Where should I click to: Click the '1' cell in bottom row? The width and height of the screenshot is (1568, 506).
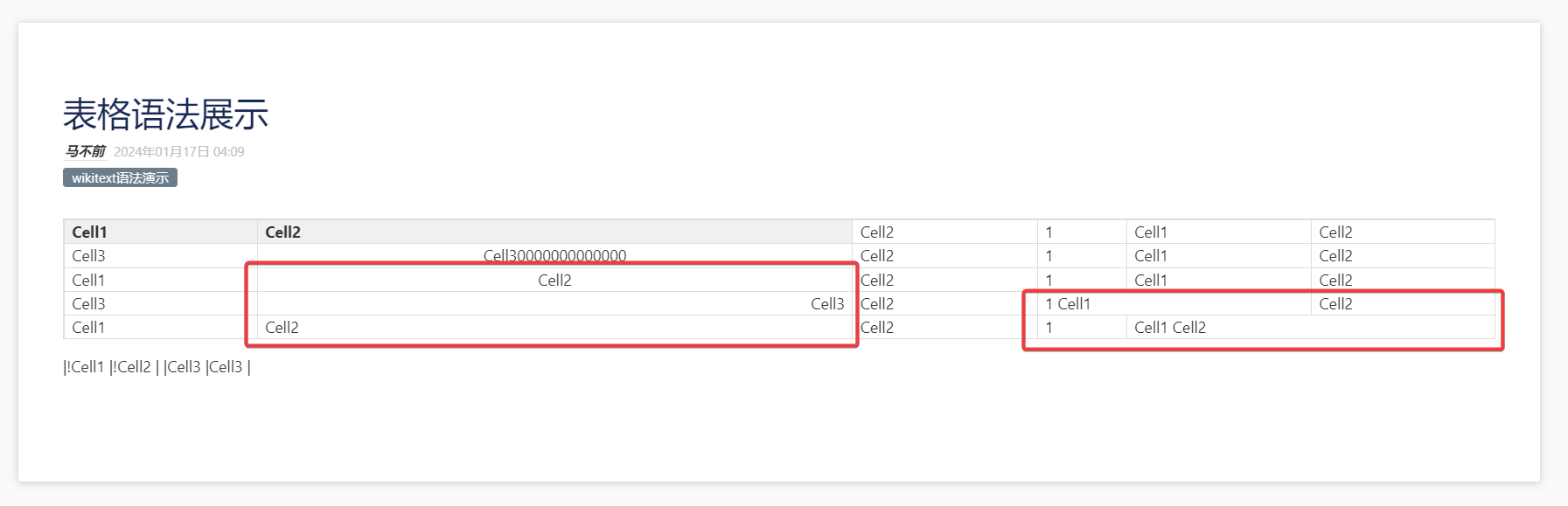coord(1082,327)
